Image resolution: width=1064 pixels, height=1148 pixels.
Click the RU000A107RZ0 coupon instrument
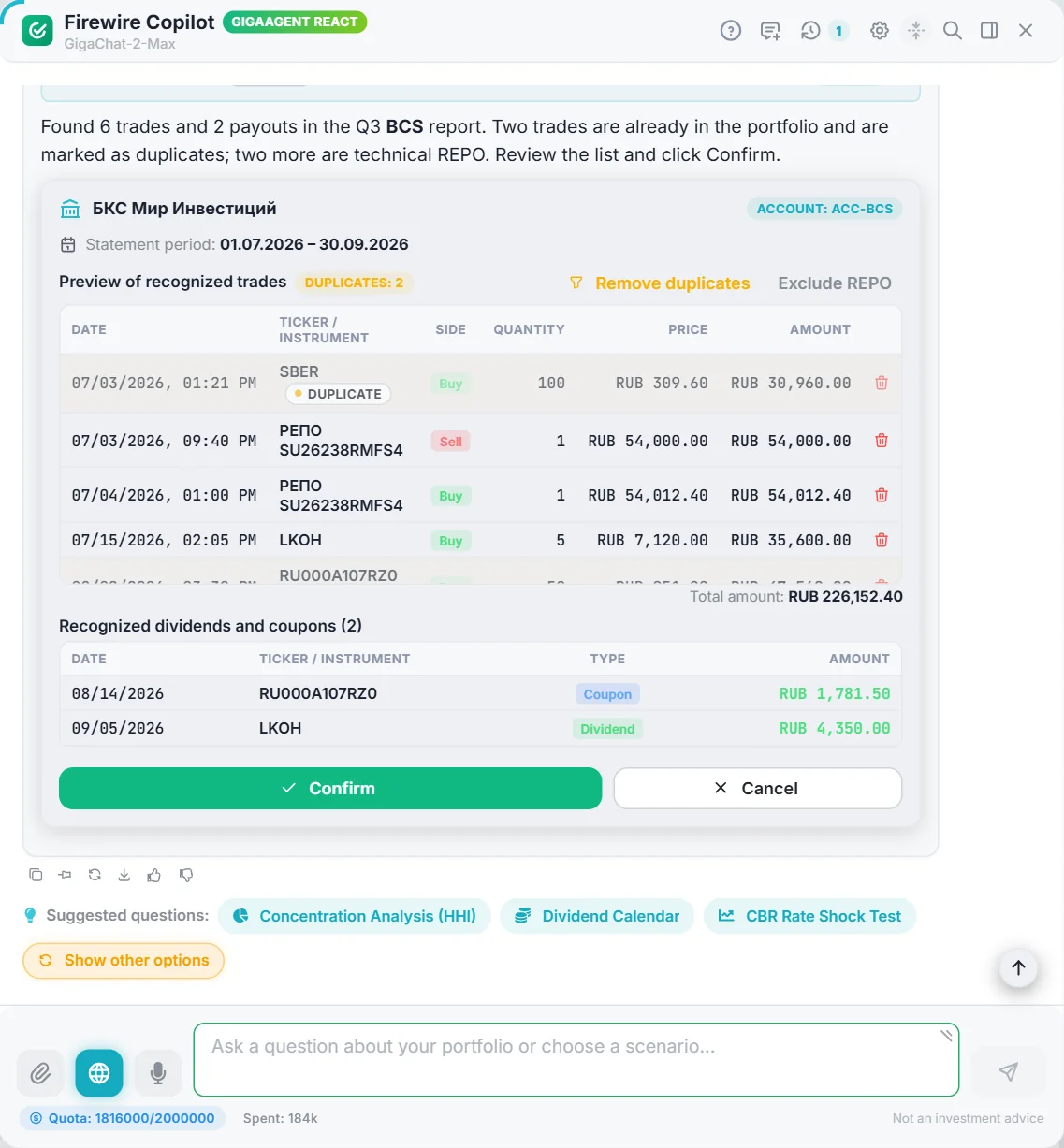tap(318, 693)
